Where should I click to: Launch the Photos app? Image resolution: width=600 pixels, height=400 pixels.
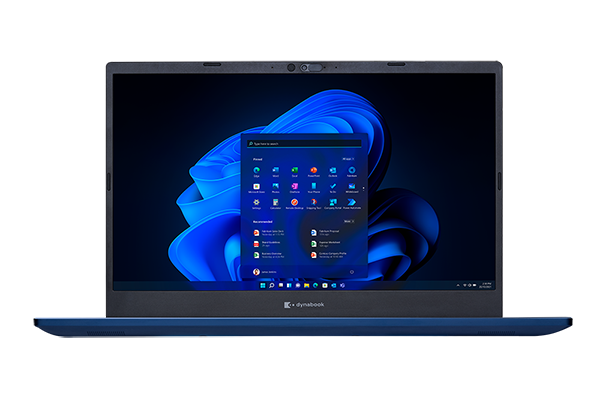click(x=276, y=188)
